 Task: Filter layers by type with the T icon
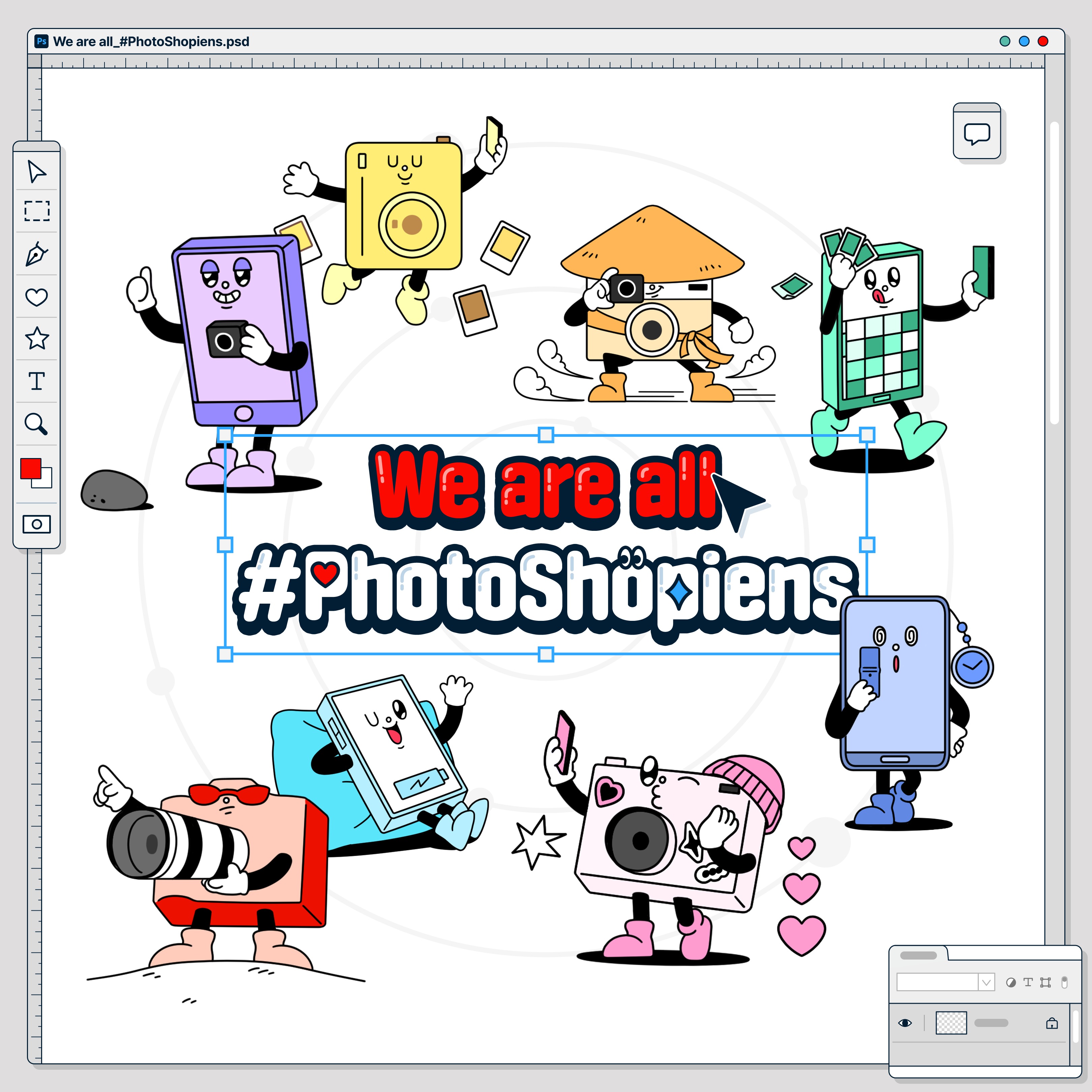coord(1028,982)
